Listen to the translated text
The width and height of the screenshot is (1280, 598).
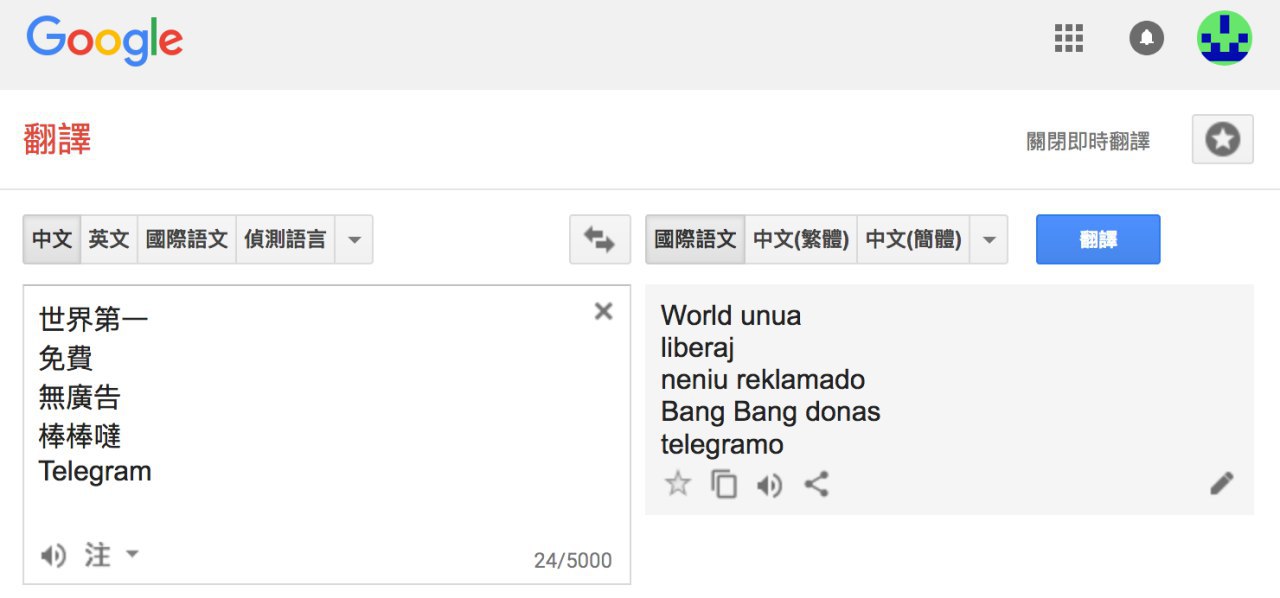coord(769,486)
